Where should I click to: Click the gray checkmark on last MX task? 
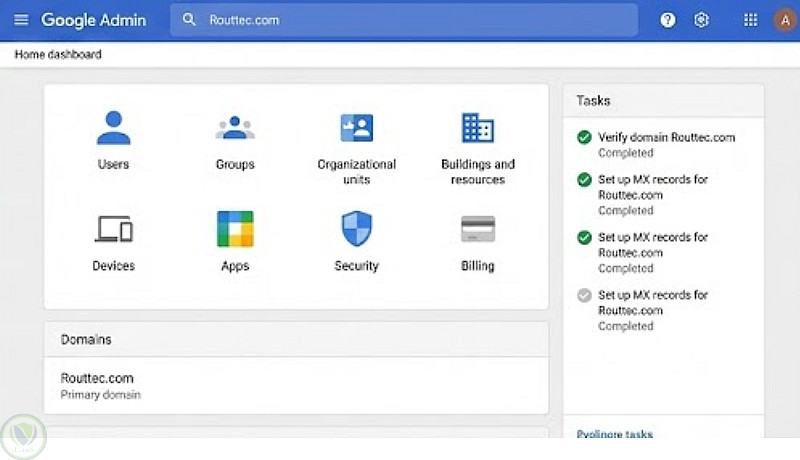click(x=584, y=295)
